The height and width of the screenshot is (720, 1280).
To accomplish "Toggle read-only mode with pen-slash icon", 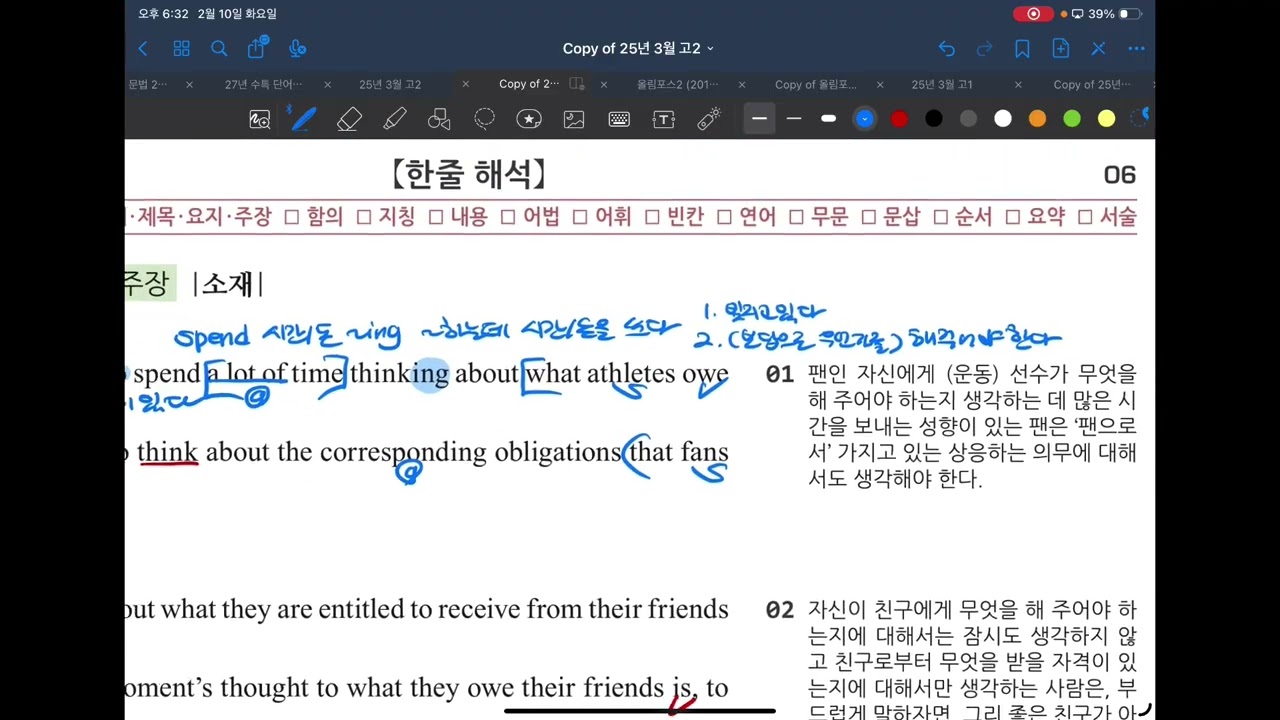I will click(x=1098, y=48).
